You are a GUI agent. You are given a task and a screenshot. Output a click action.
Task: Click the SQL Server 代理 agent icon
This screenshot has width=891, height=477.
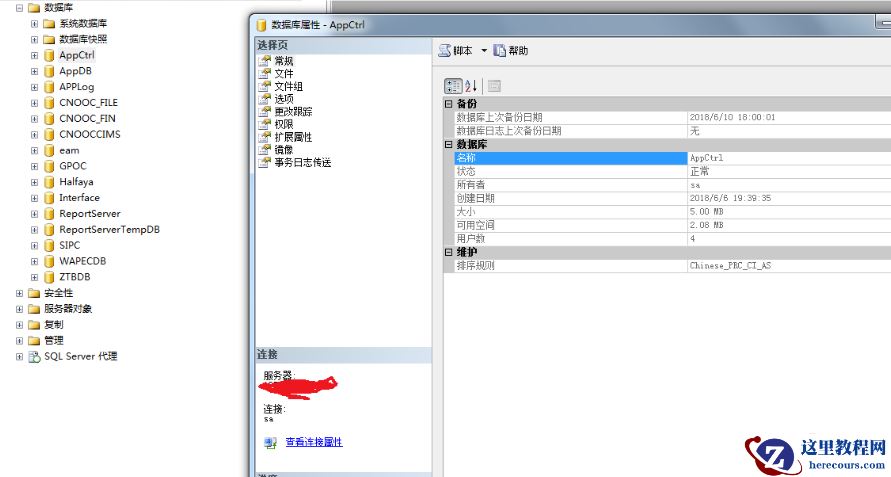click(35, 357)
